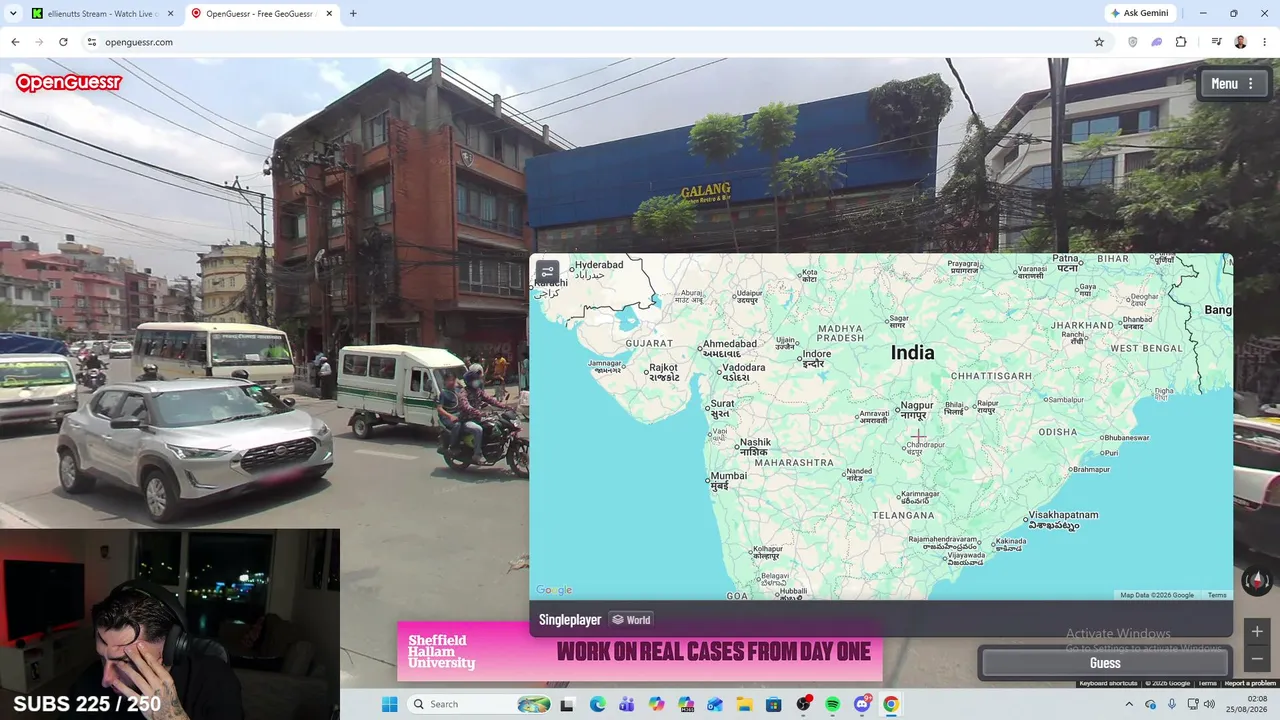Reset view using the compass icon
1280x720 pixels.
tap(1256, 580)
